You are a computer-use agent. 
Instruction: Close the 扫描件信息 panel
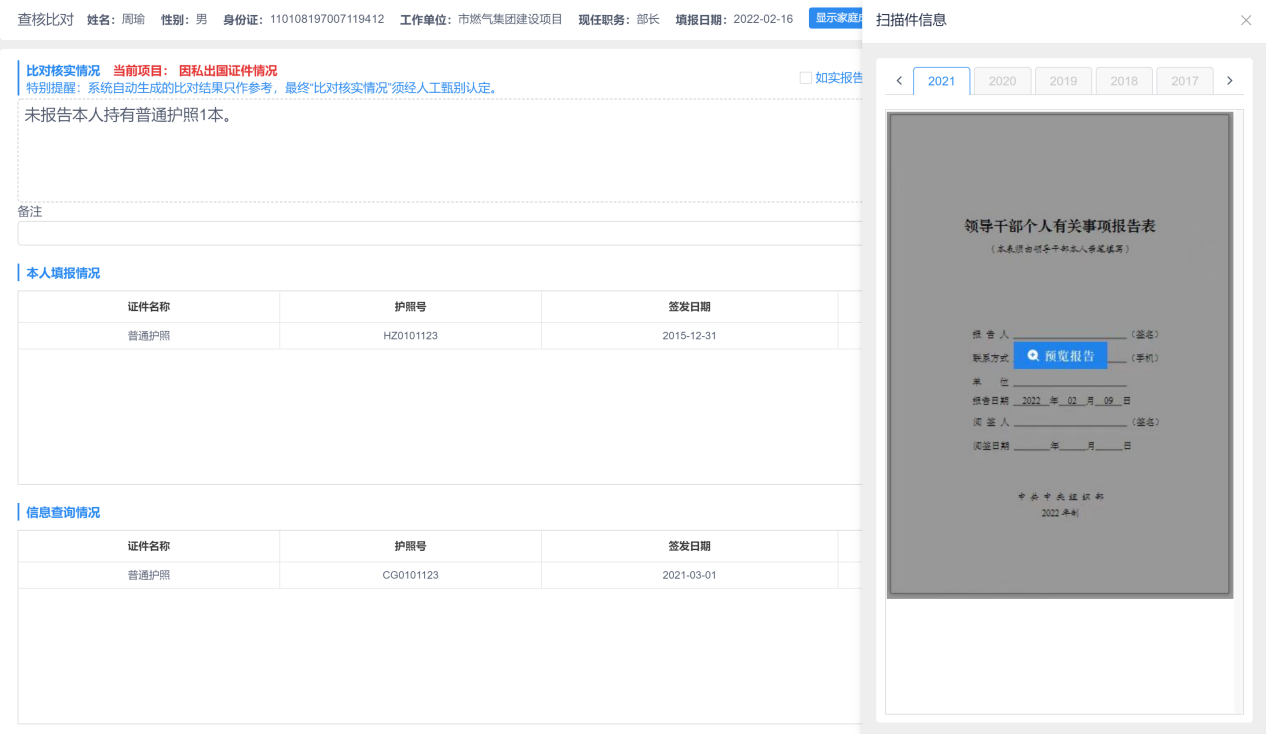click(1245, 20)
